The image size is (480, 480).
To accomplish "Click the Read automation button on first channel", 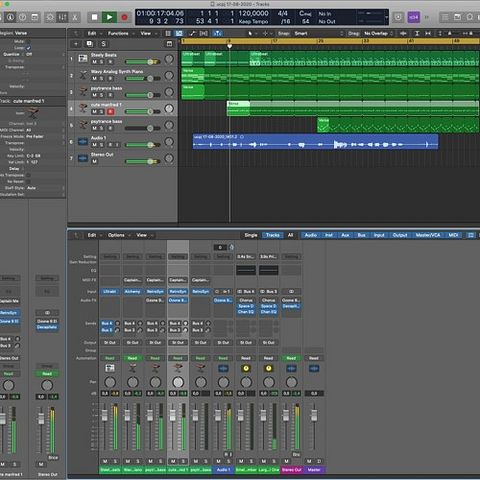I will click(110, 358).
